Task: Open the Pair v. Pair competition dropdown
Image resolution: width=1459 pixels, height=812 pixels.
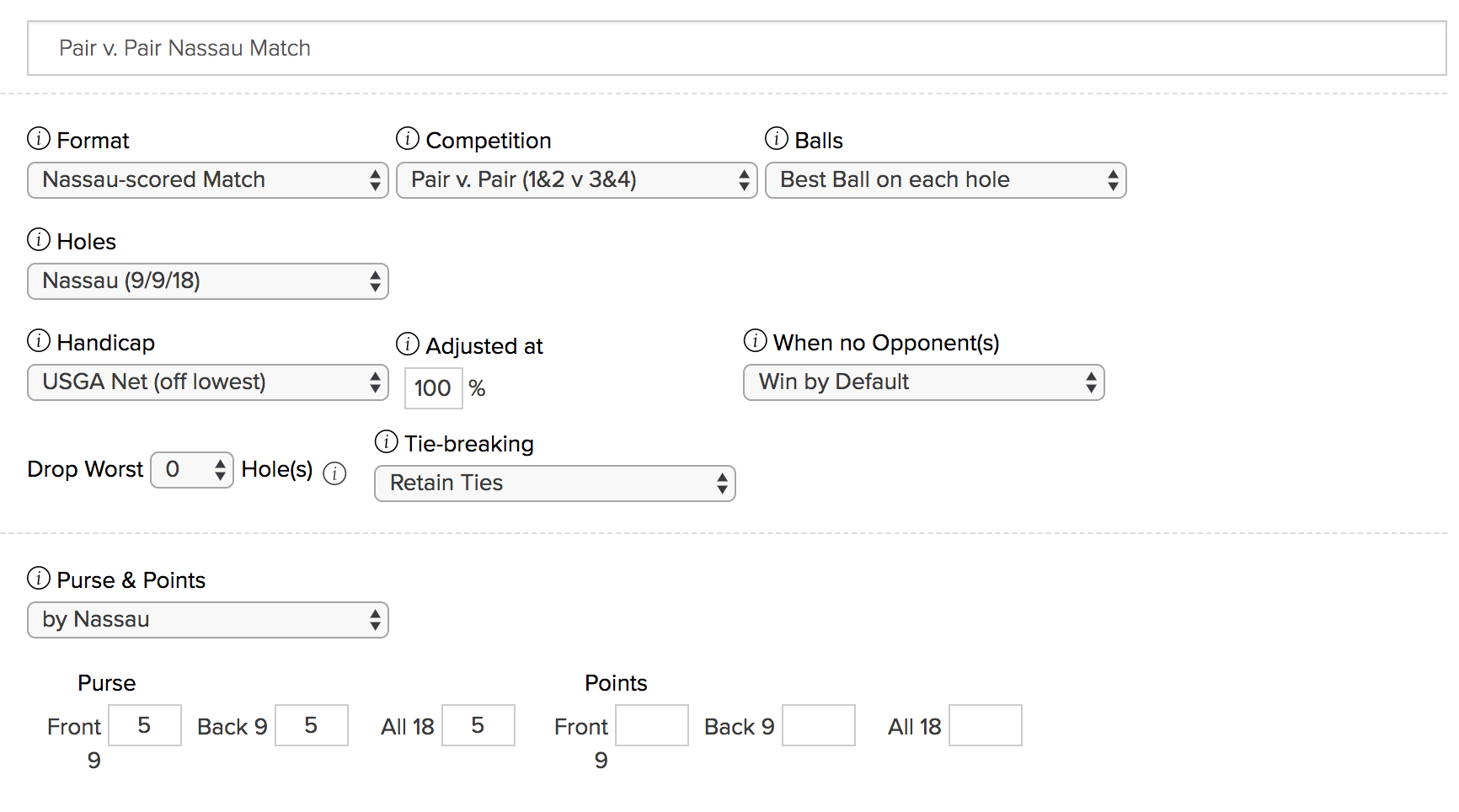Action: coord(576,180)
